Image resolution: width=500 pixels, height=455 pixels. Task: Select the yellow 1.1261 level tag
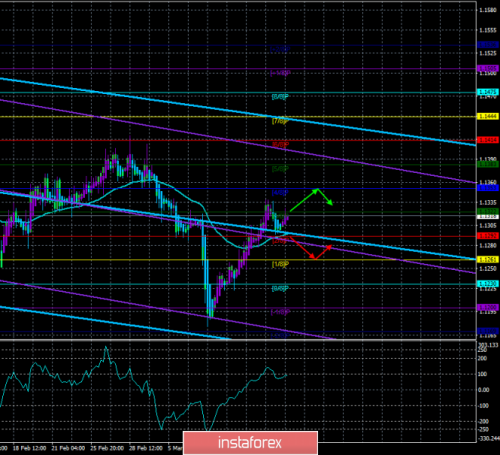tap(488, 259)
